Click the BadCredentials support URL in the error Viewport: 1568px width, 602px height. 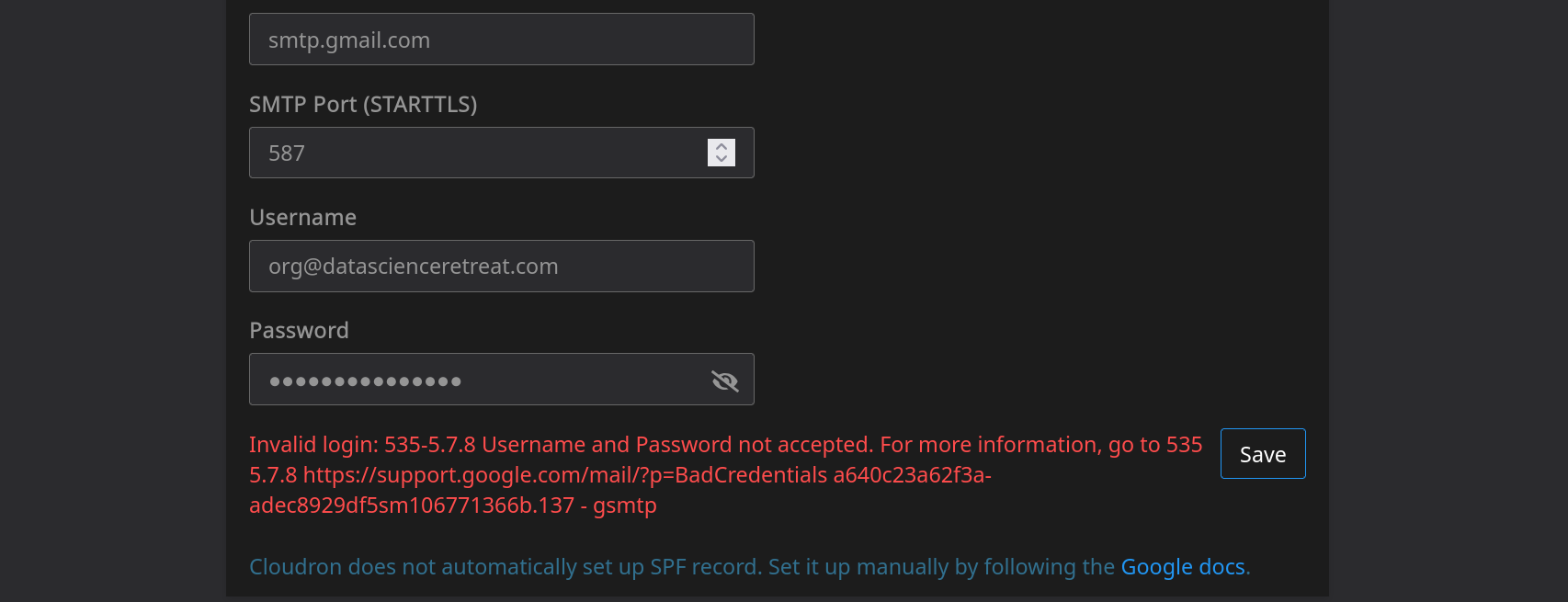pos(564,475)
